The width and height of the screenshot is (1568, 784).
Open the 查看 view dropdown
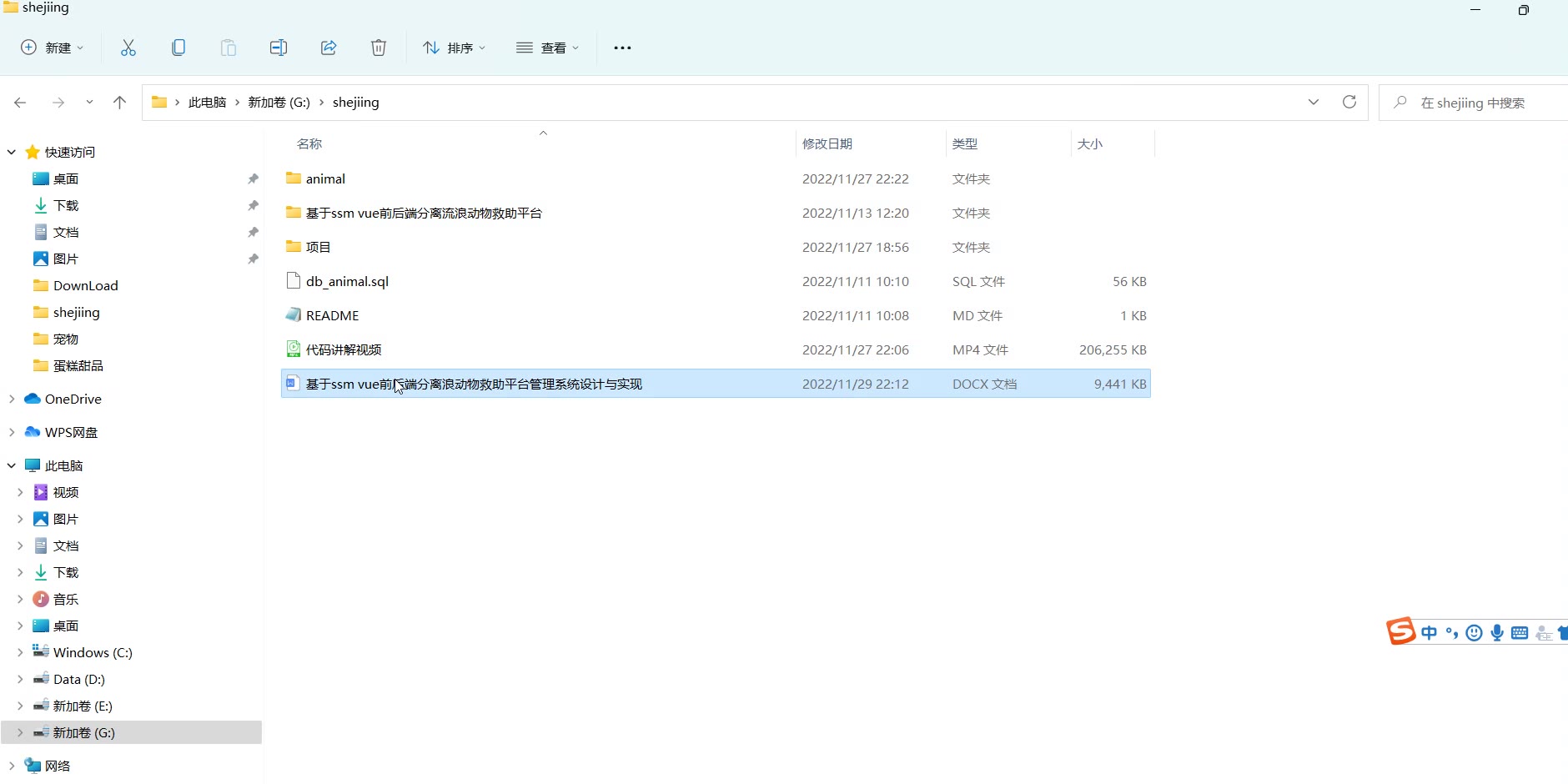547,48
